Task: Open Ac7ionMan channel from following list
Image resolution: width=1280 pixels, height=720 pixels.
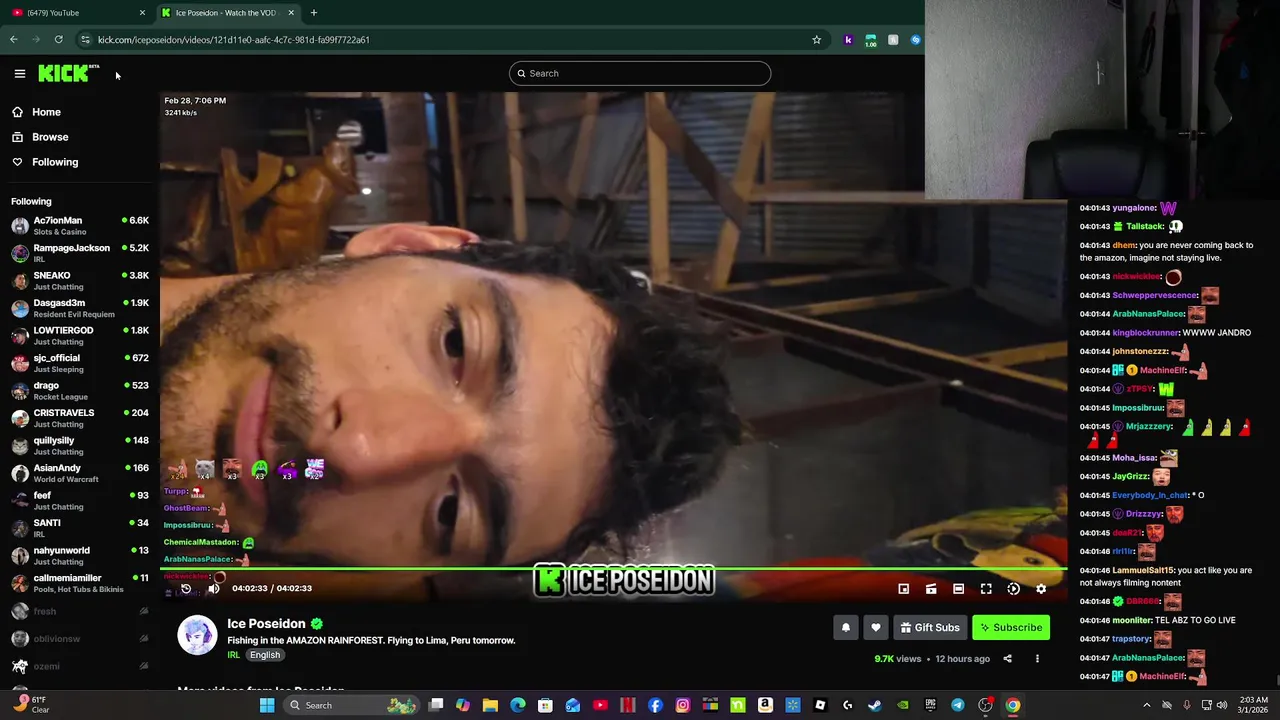Action: pyautogui.click(x=80, y=226)
